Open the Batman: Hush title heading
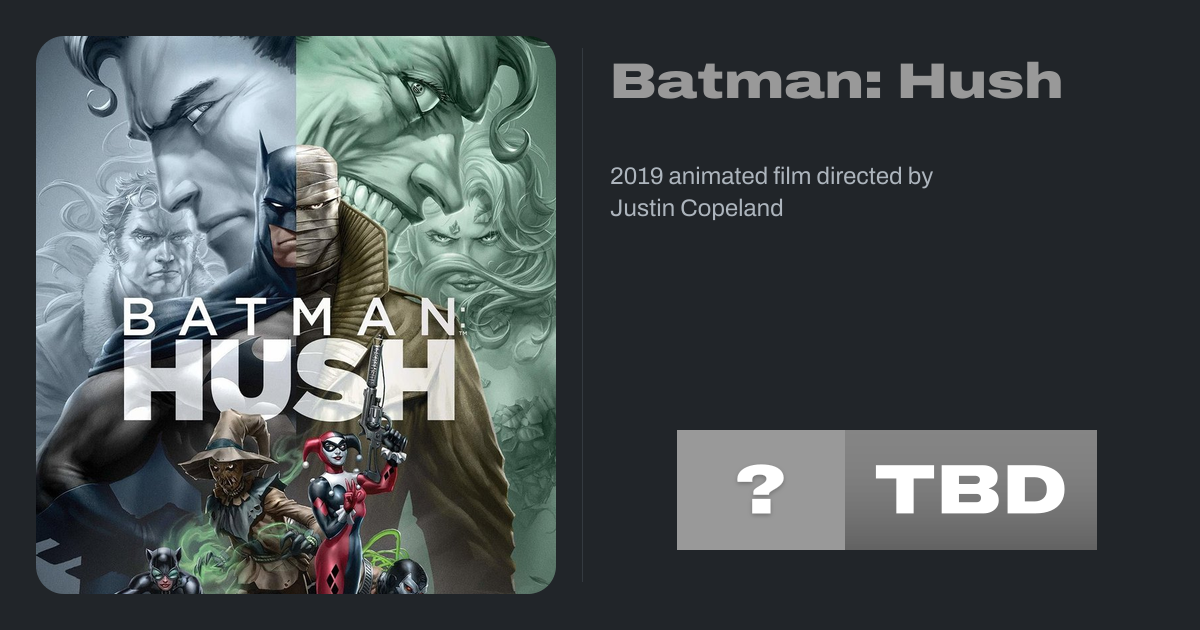Screen dimensions: 1200x630 click(836, 81)
